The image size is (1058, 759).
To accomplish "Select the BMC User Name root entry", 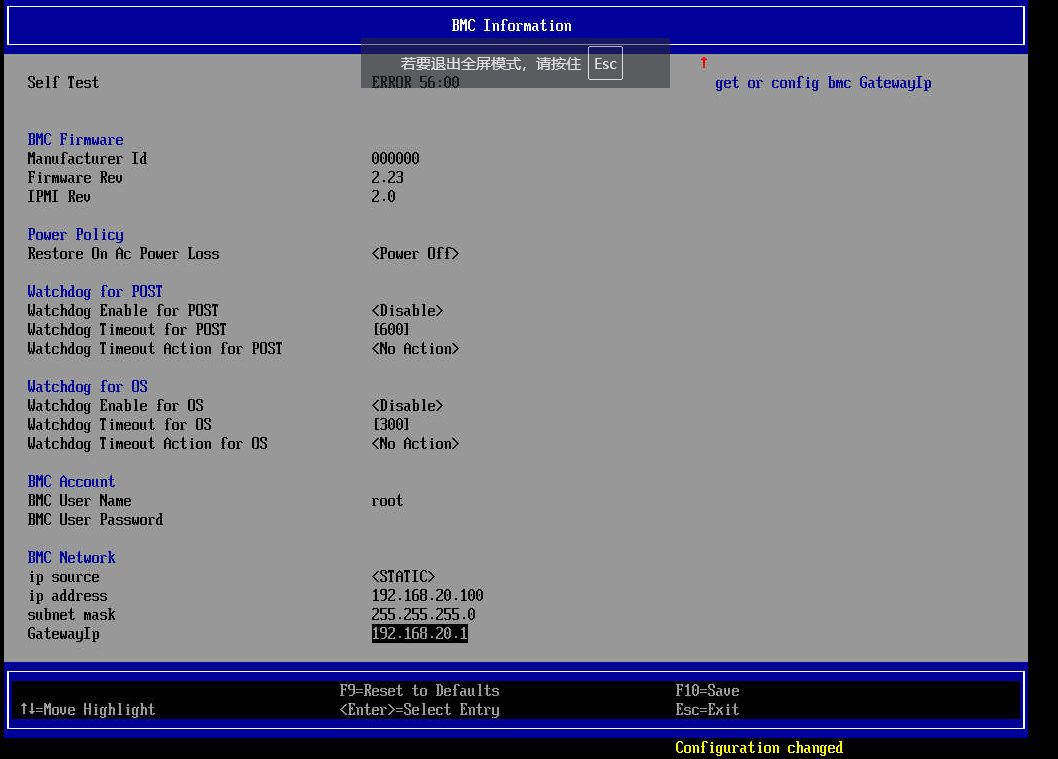I will click(387, 500).
